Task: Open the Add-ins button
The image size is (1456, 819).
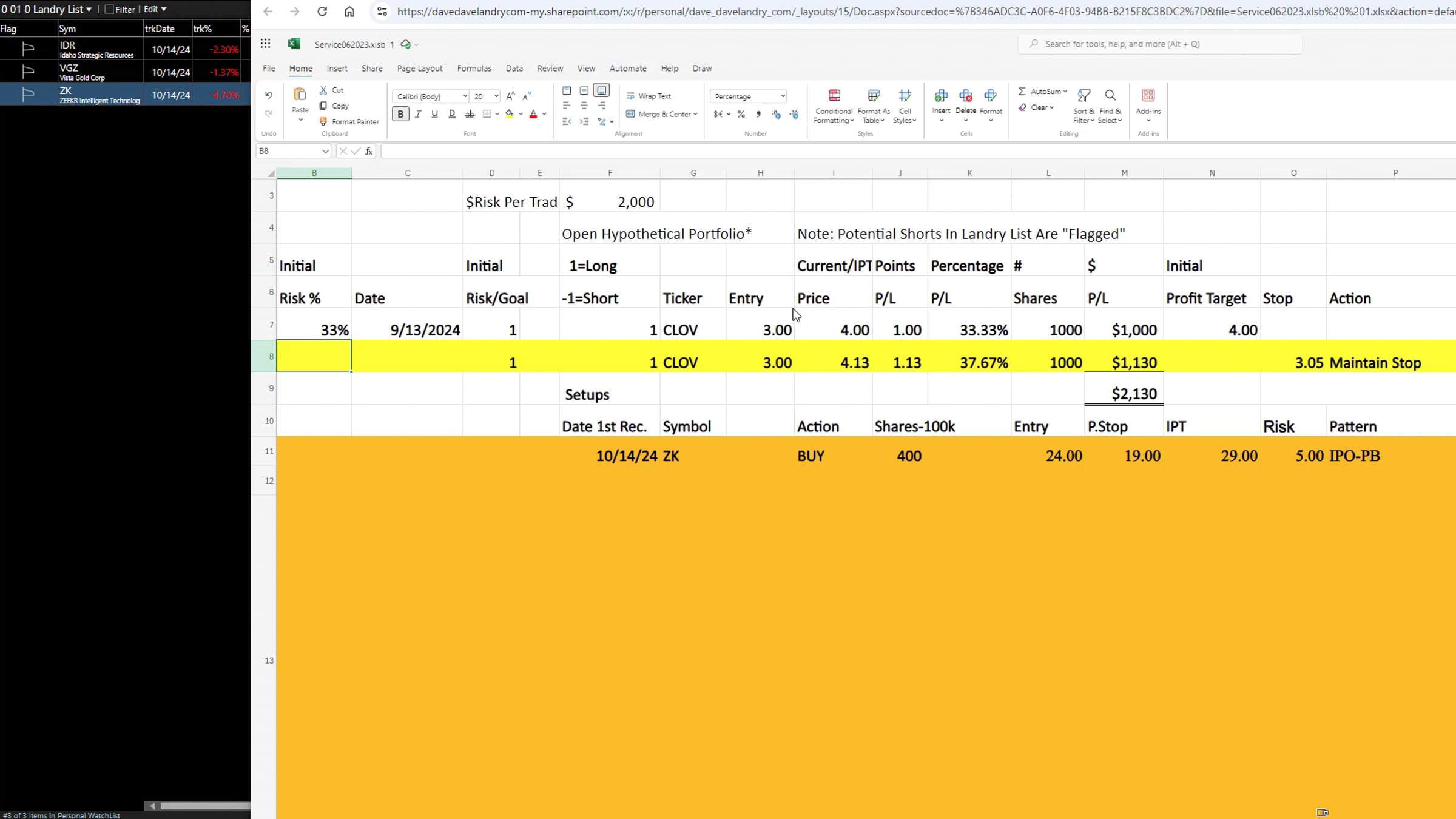Action: point(1148,104)
